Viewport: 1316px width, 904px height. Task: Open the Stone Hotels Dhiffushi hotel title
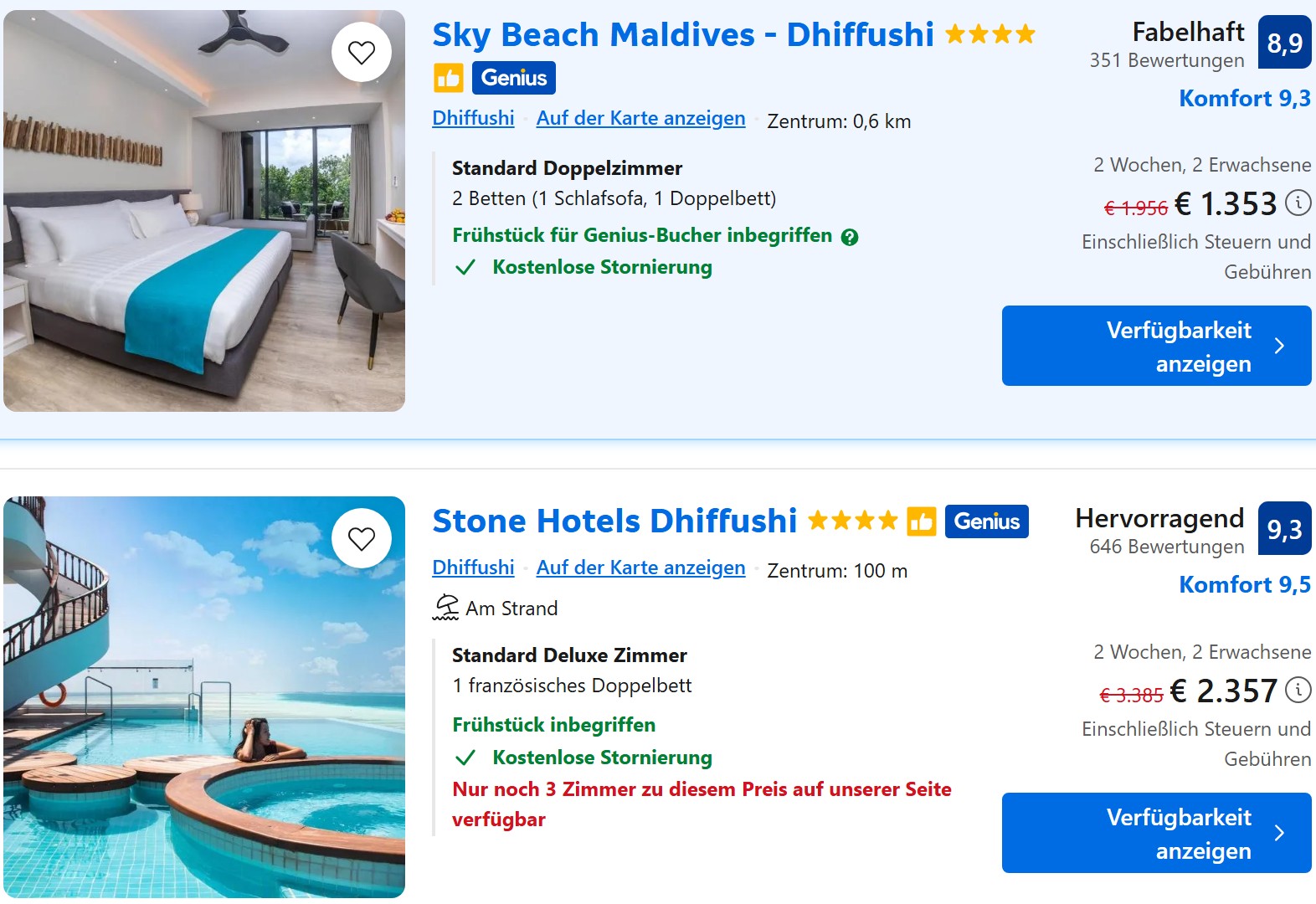tap(614, 521)
